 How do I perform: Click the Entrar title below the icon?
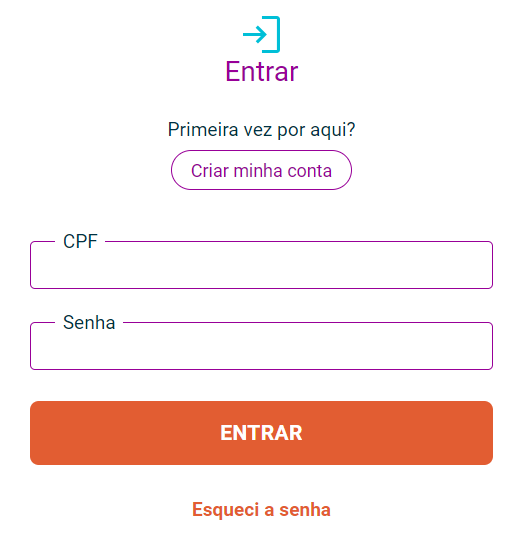[262, 71]
